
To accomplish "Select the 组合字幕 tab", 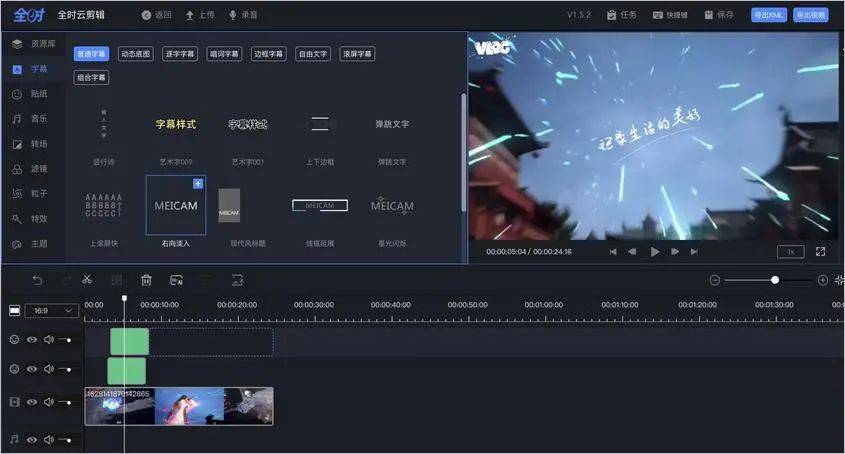I will click(91, 78).
